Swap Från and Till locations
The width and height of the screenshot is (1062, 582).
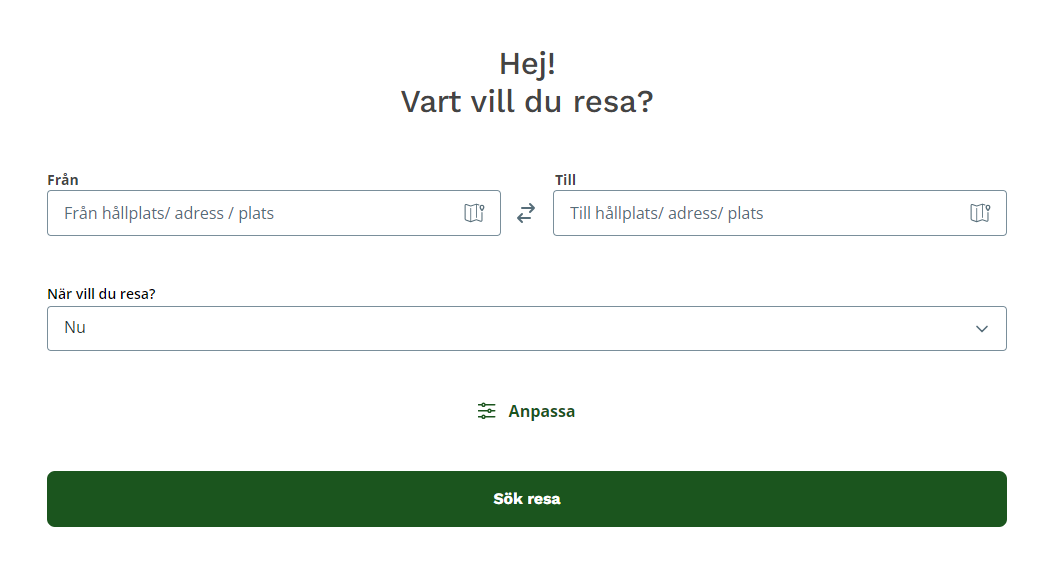526,213
